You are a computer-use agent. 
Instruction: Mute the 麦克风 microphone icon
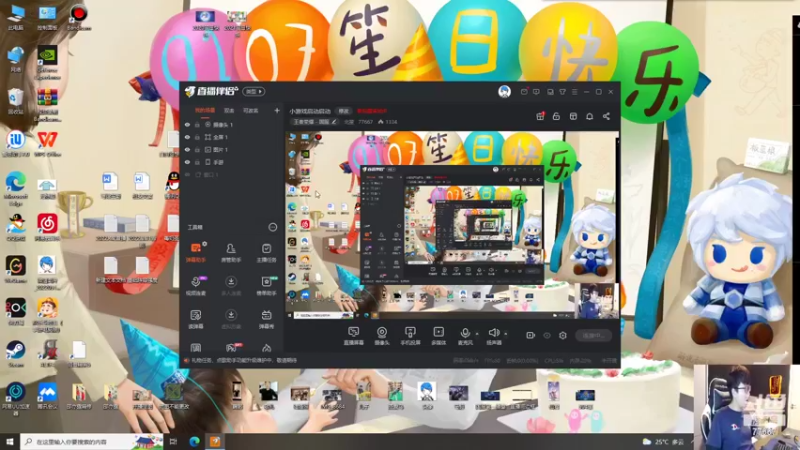pos(465,333)
